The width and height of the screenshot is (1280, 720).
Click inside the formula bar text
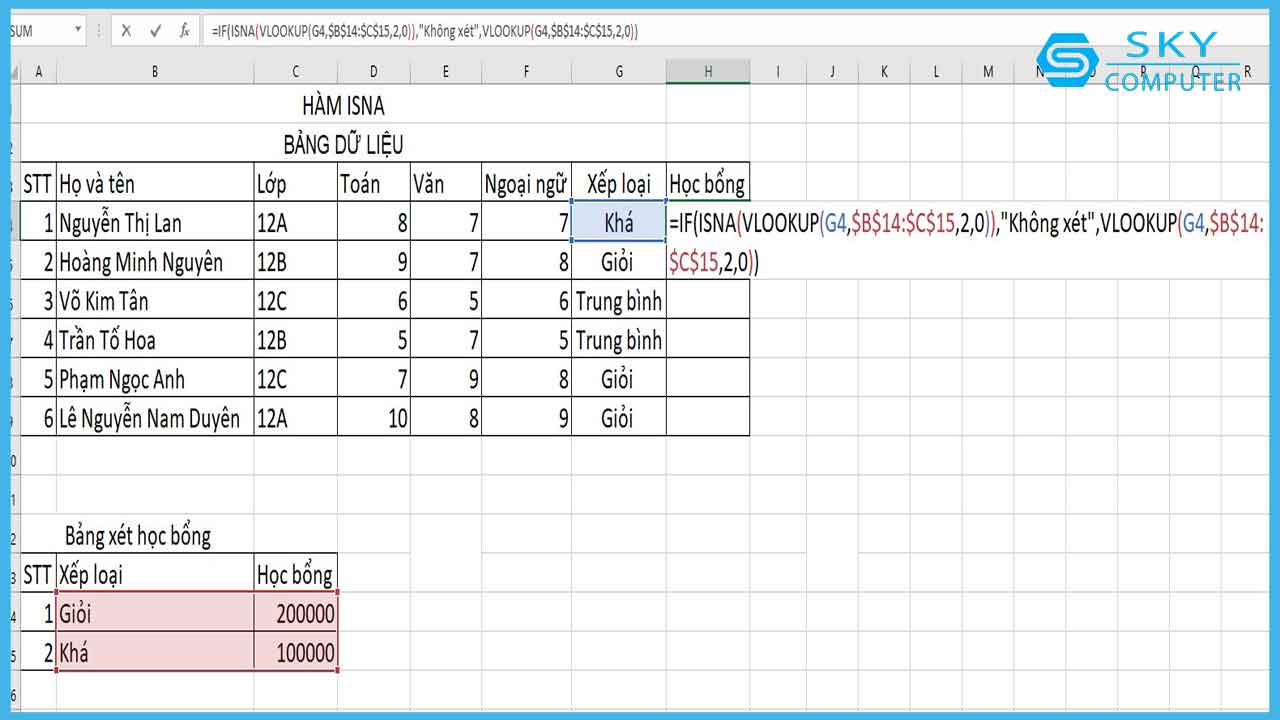425,31
